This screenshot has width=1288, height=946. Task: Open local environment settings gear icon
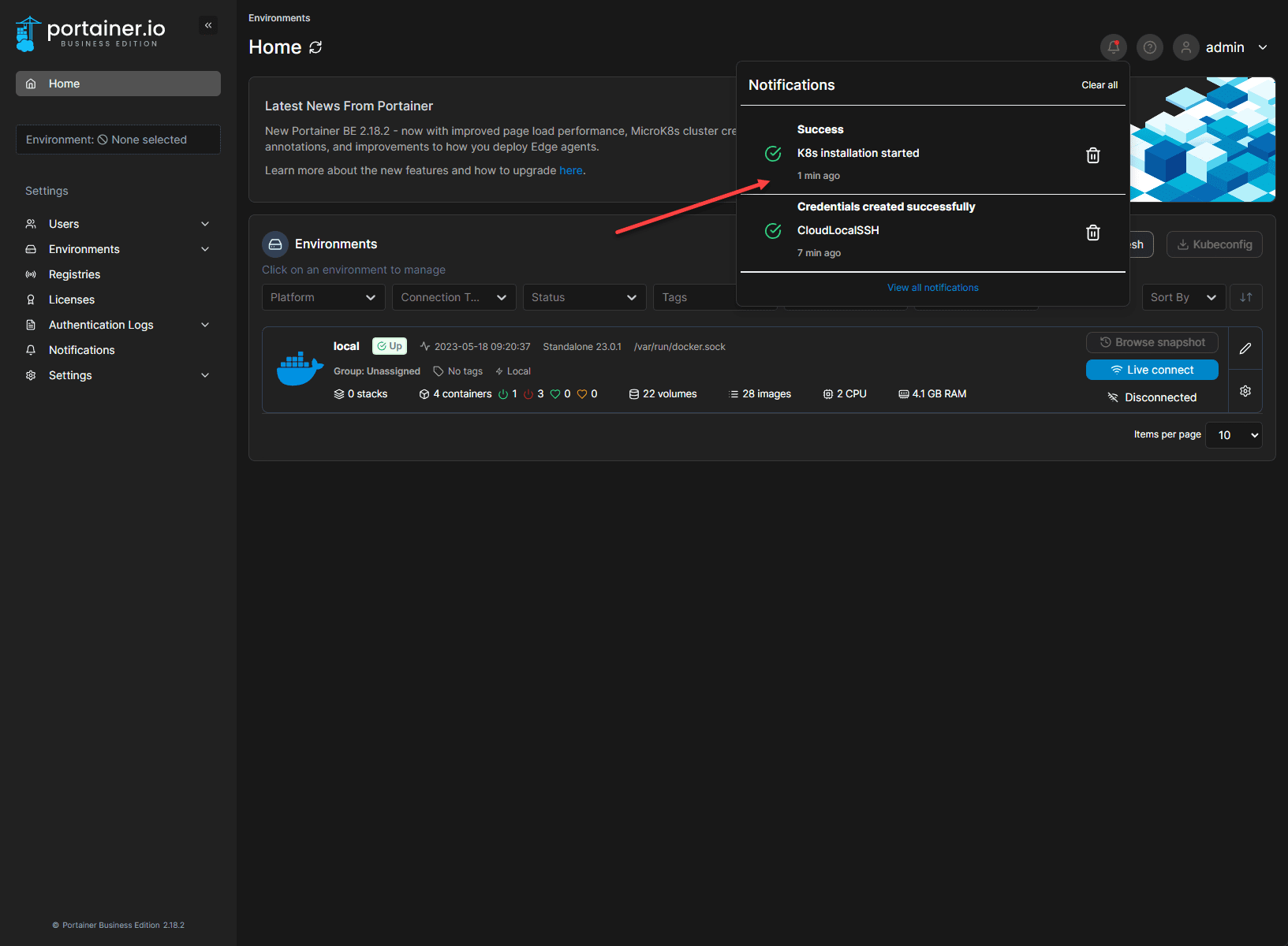1245,391
